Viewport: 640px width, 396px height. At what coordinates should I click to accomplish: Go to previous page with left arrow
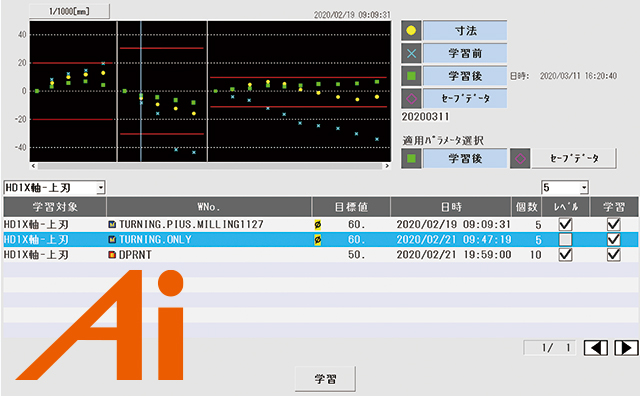(x=596, y=348)
